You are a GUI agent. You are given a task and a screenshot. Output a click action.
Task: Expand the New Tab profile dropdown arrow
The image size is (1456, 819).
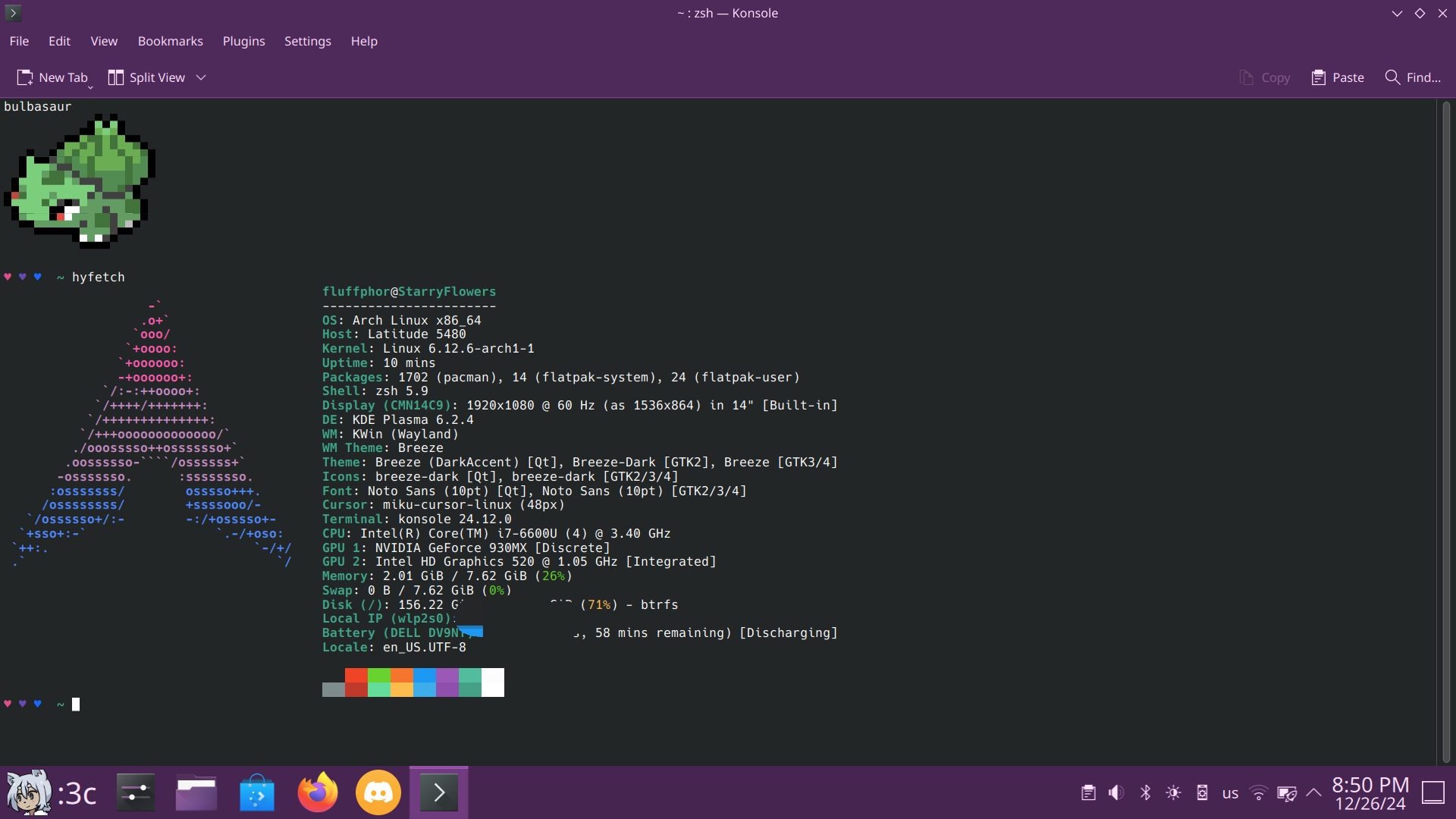coord(91,87)
